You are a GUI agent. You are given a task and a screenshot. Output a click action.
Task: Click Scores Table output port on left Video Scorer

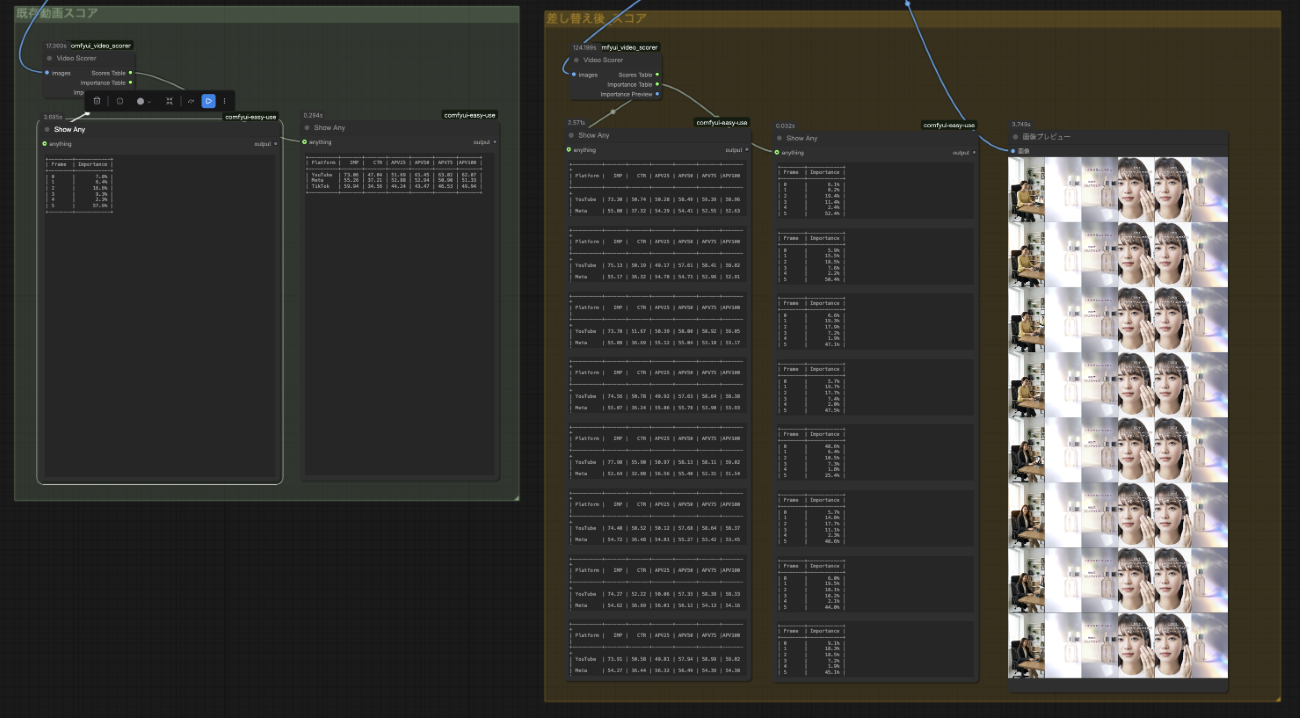click(x=131, y=73)
